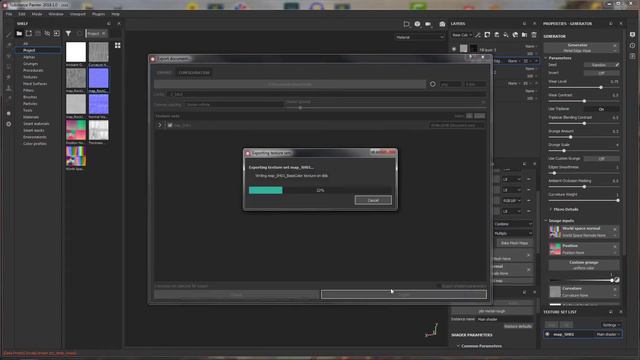640x360 pixels.
Task: Open the Multiply blending dropdown
Action: pyautogui.click(x=513, y=233)
